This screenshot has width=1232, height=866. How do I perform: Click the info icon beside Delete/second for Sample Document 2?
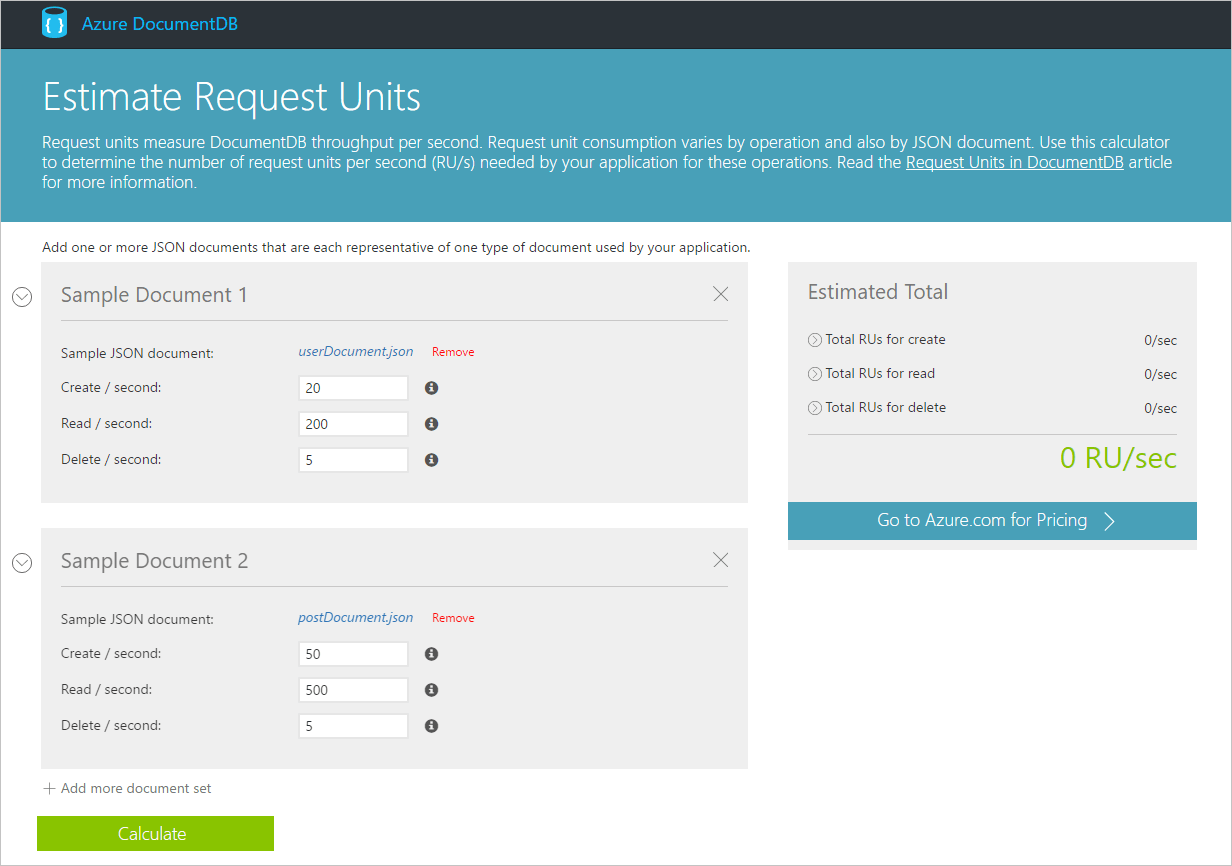[431, 725]
